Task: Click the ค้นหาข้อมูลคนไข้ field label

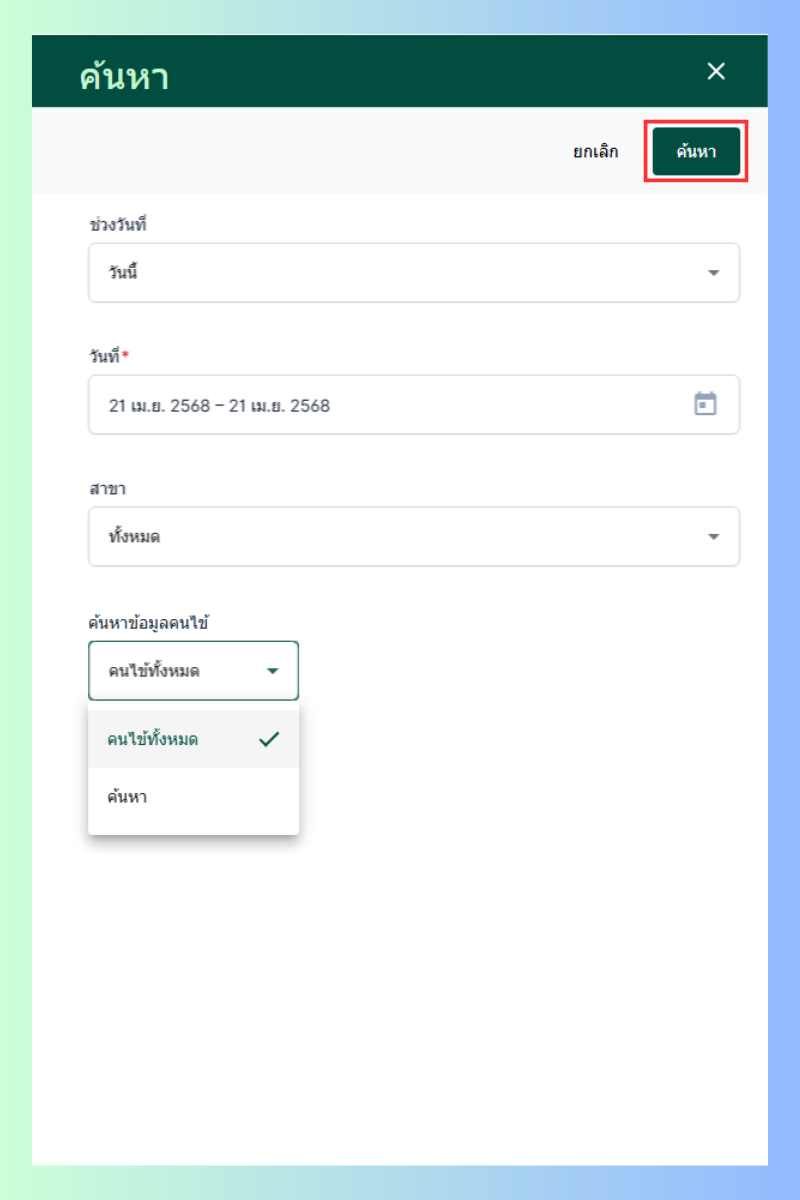Action: tap(148, 623)
